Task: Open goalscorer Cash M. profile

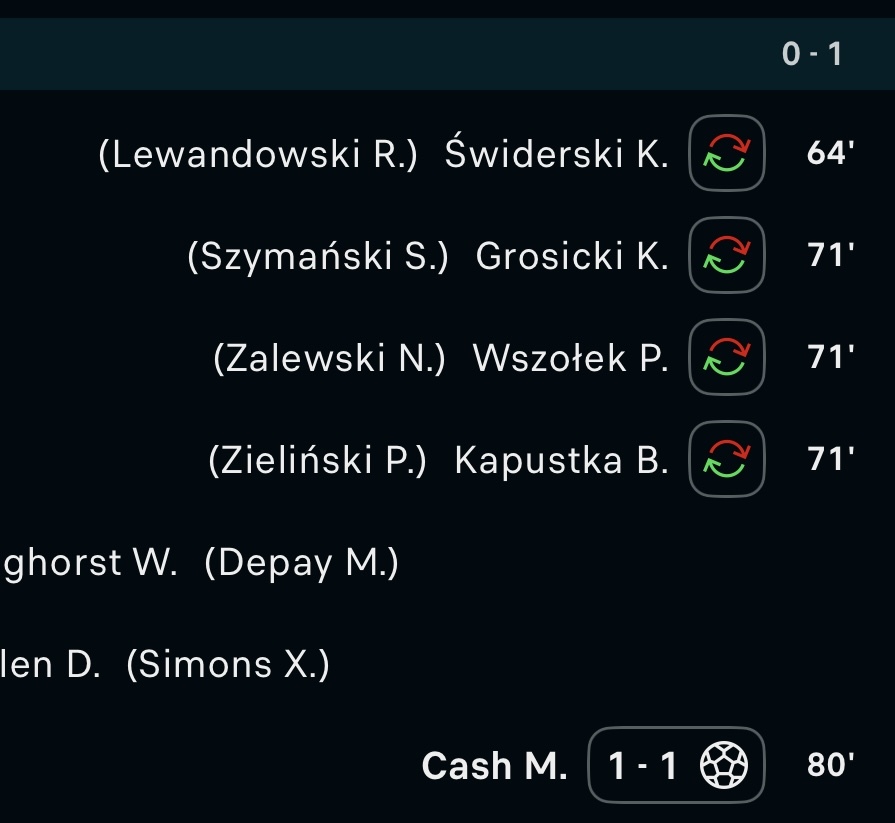Action: (x=494, y=766)
